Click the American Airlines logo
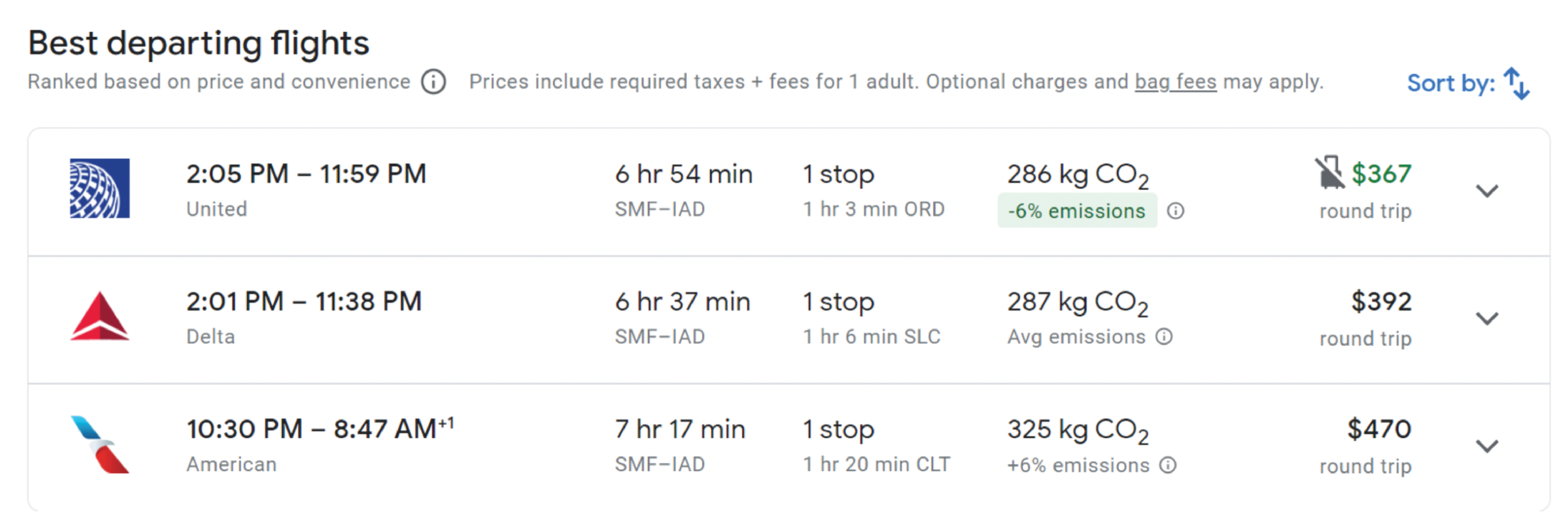The image size is (1568, 529). click(x=99, y=444)
